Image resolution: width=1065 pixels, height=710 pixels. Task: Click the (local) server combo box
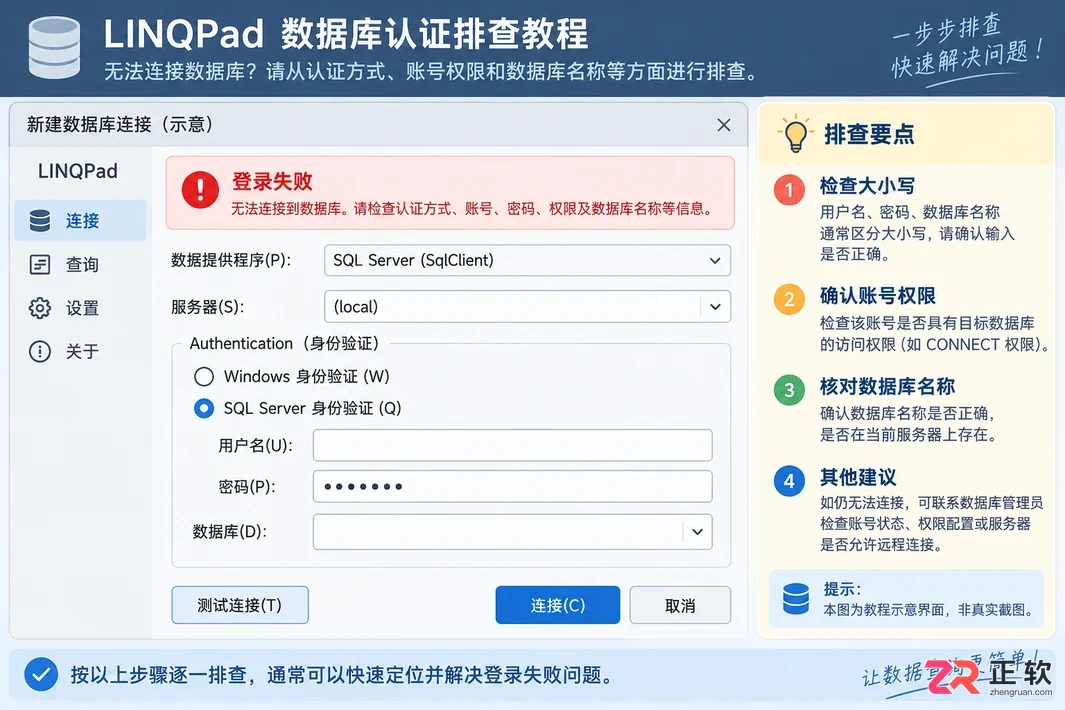click(527, 306)
